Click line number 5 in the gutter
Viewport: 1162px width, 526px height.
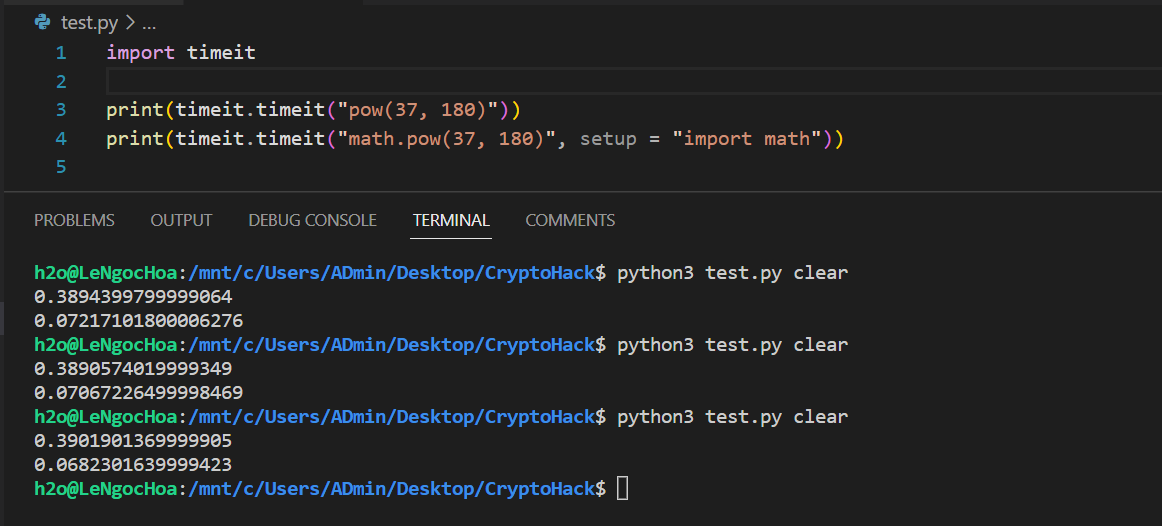pyautogui.click(x=61, y=167)
